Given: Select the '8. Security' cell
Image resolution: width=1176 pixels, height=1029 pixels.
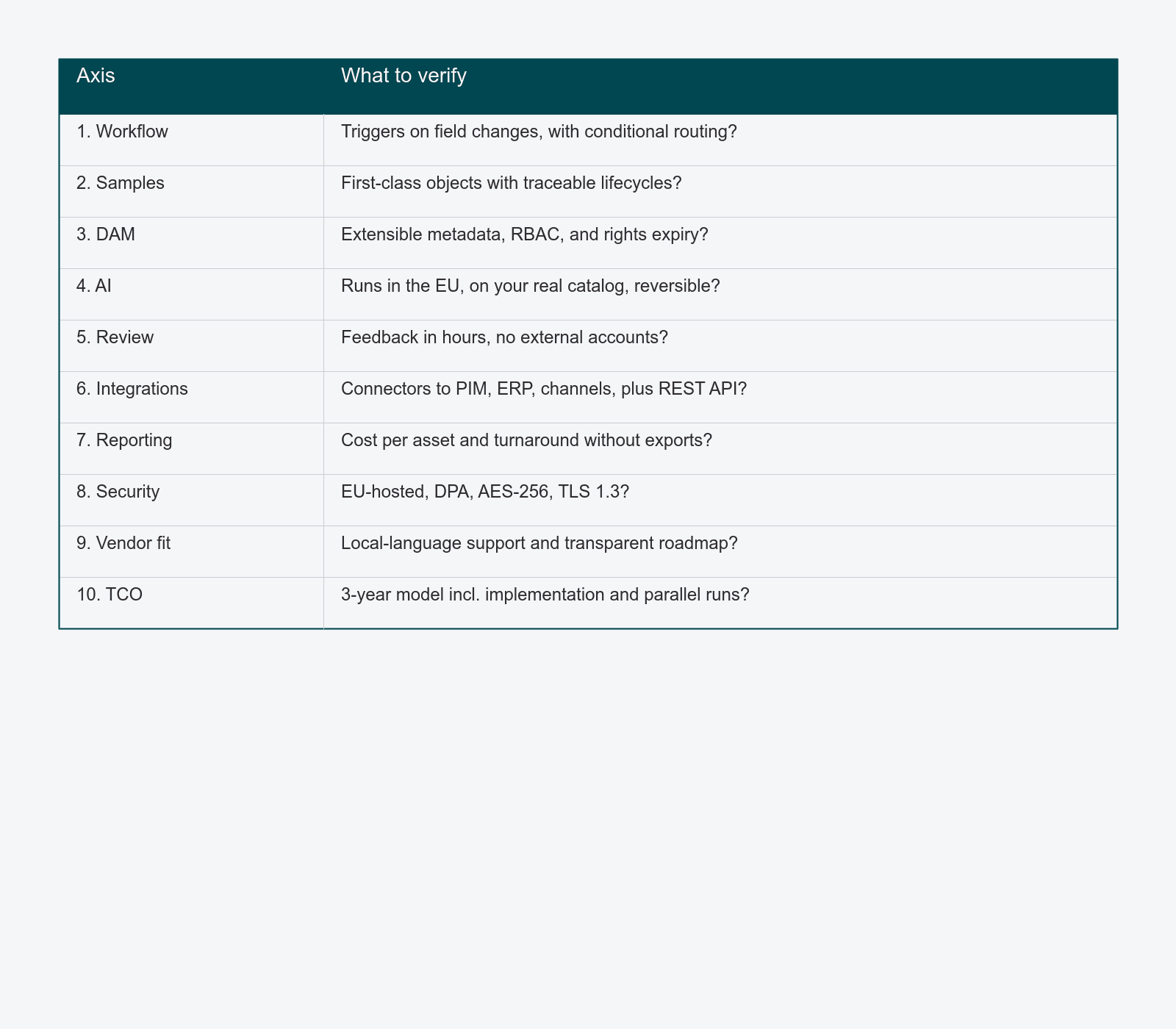Looking at the screenshot, I should pos(191,500).
